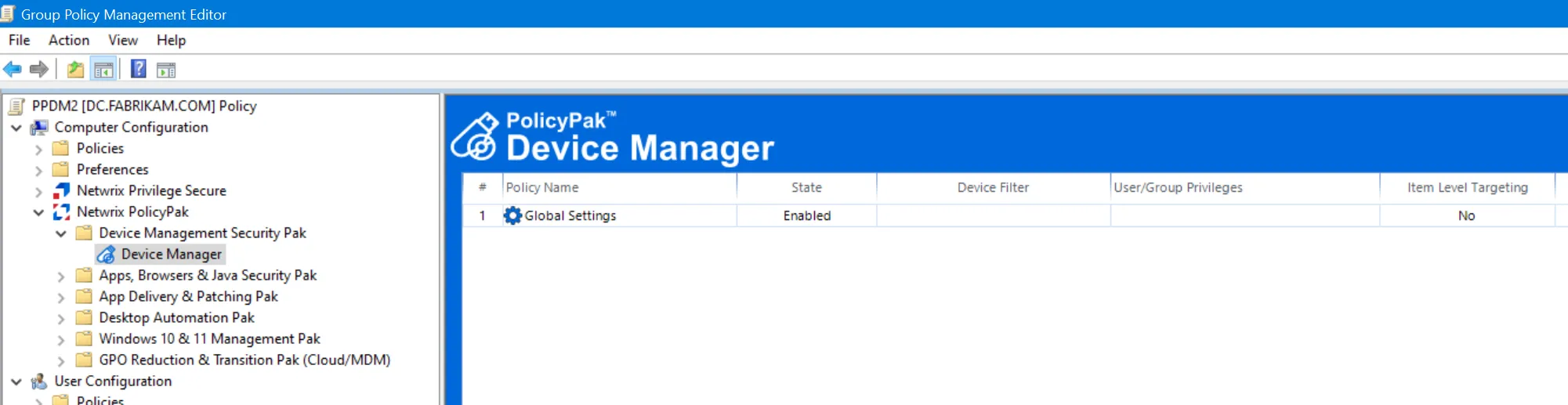Click the Up one level folder icon
1568x405 pixels.
(75, 70)
